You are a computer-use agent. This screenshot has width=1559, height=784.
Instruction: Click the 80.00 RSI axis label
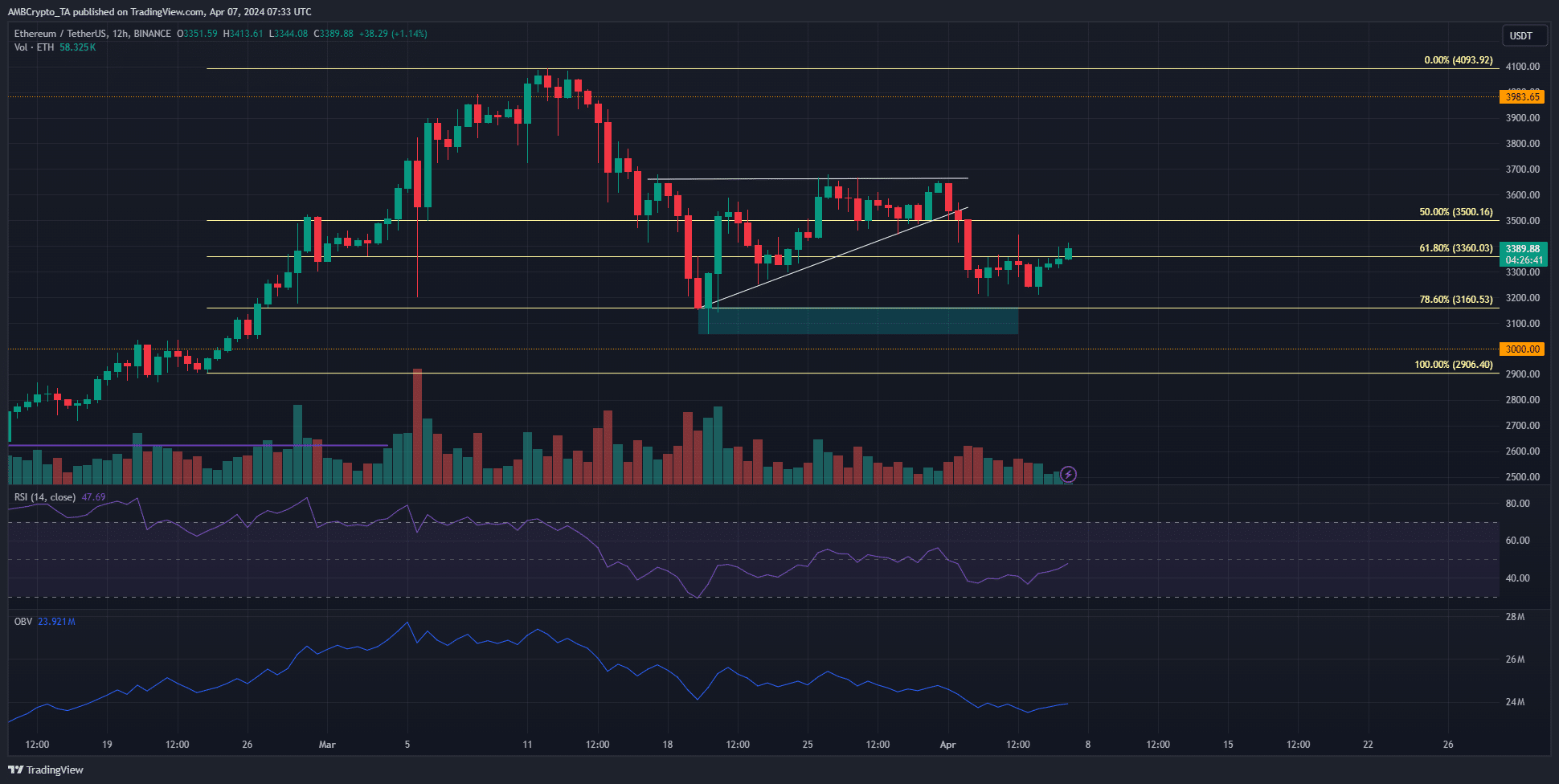[x=1517, y=504]
